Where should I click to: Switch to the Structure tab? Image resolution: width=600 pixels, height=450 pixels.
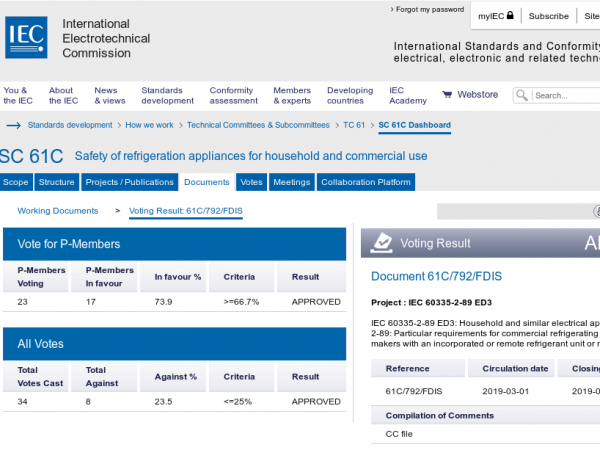(x=57, y=182)
